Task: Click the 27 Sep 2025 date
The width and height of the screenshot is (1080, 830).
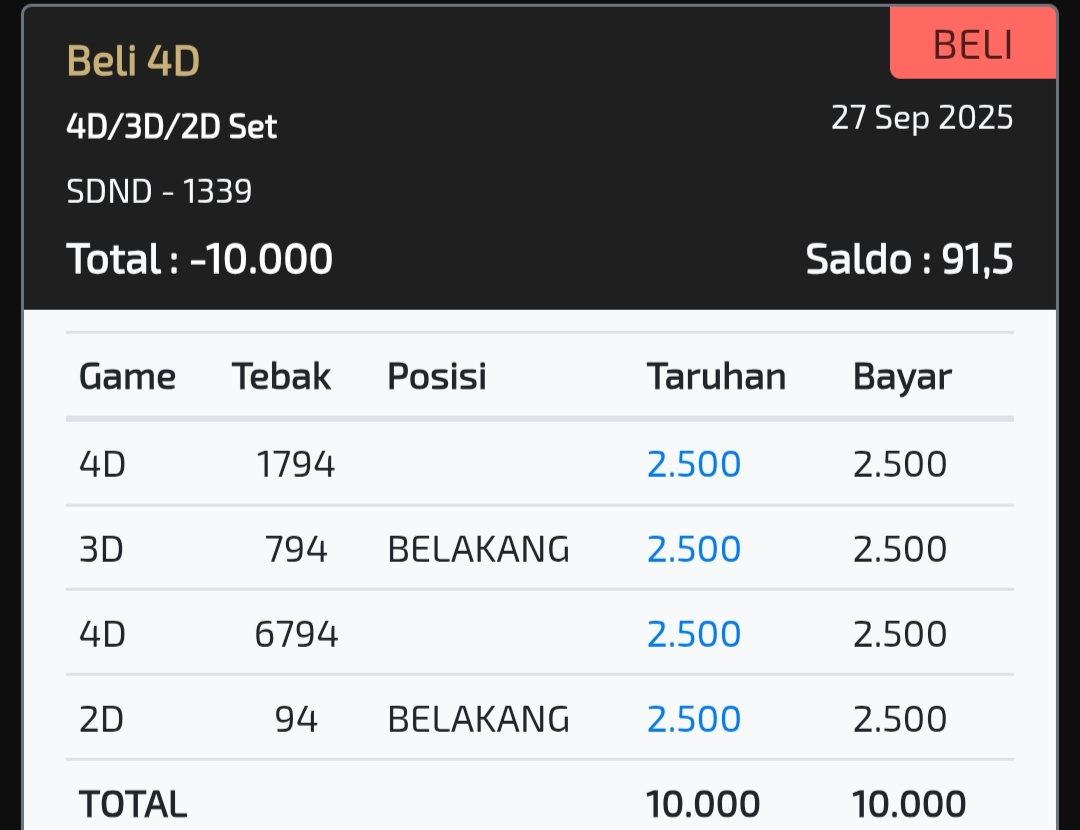Action: coord(922,118)
